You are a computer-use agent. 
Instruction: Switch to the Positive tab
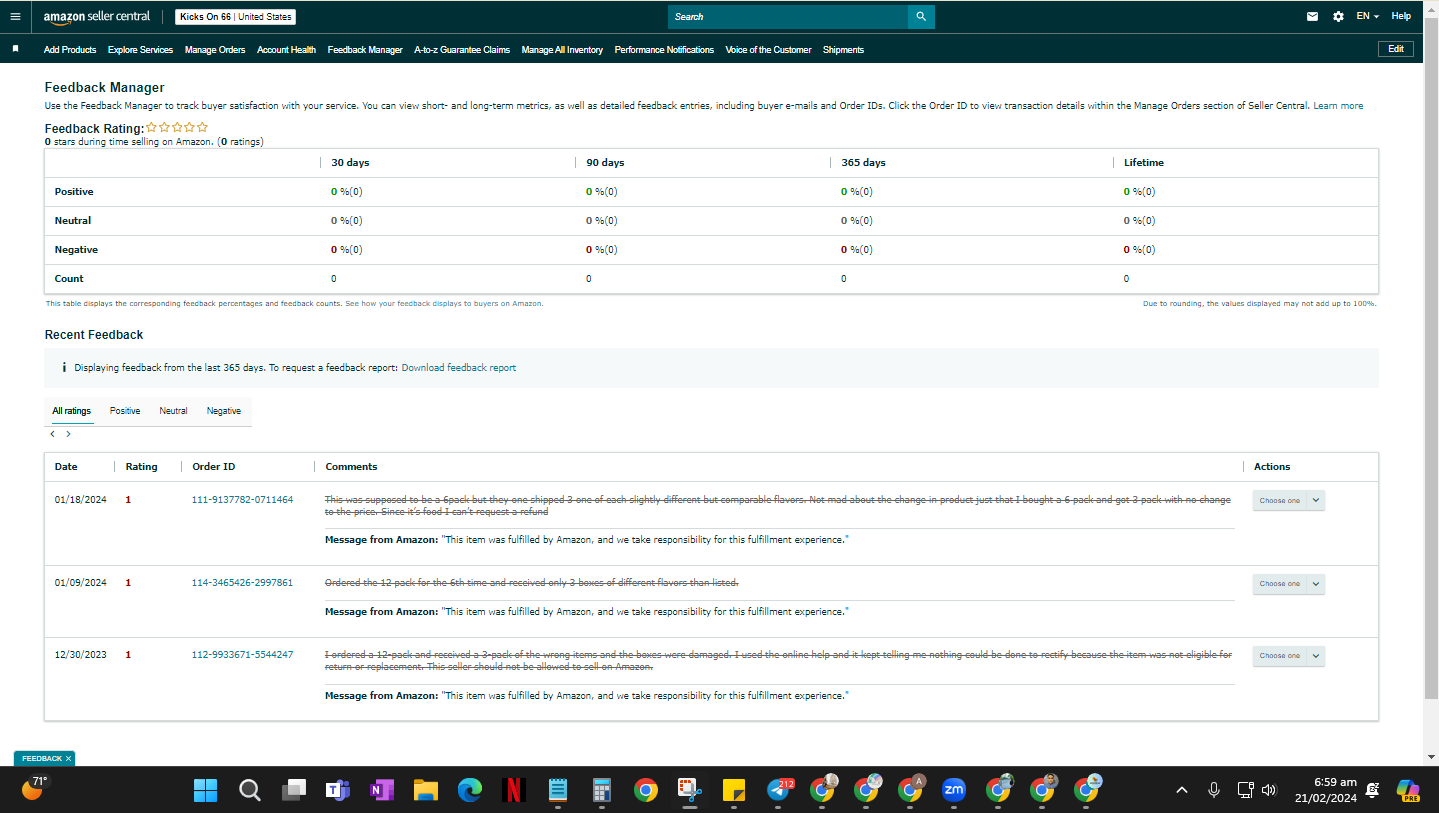coord(125,411)
